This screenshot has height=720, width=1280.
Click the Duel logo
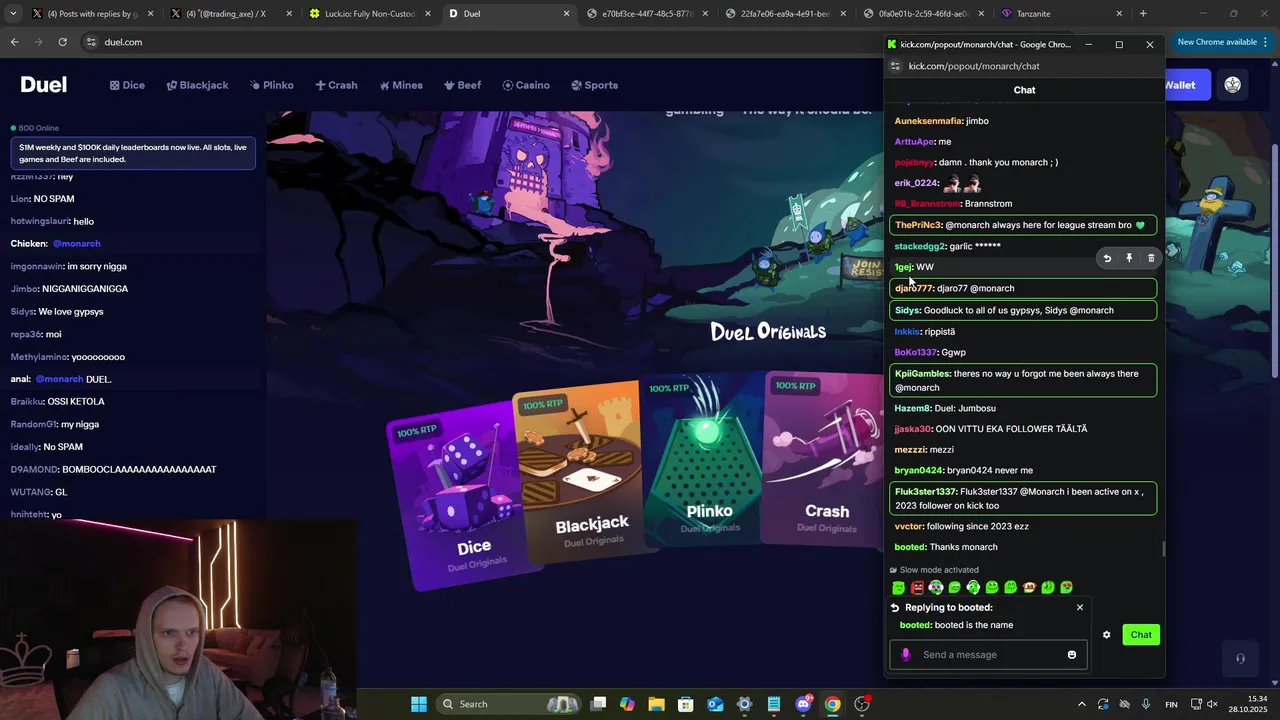coord(44,85)
